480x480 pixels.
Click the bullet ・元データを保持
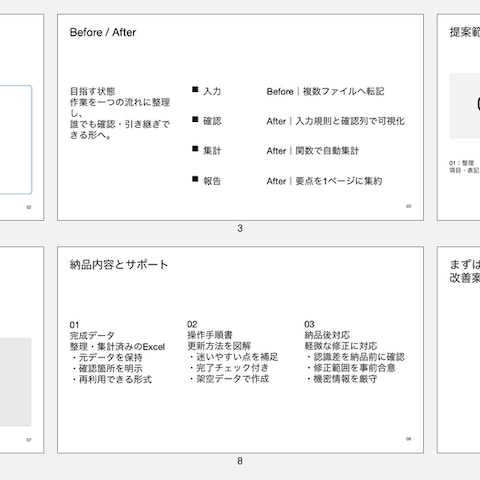click(106, 357)
